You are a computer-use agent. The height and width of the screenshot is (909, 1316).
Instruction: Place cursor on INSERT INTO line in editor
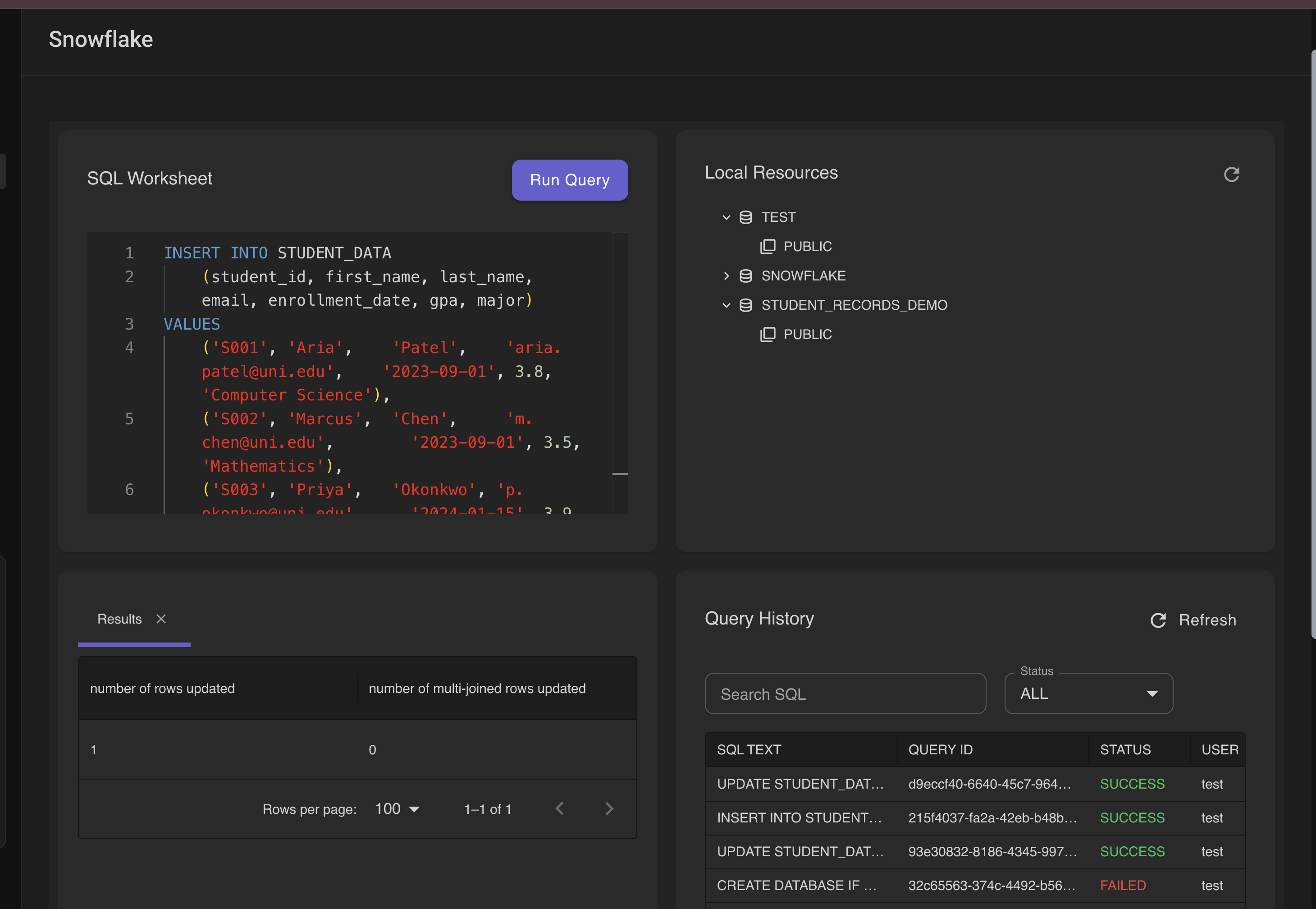(x=277, y=253)
